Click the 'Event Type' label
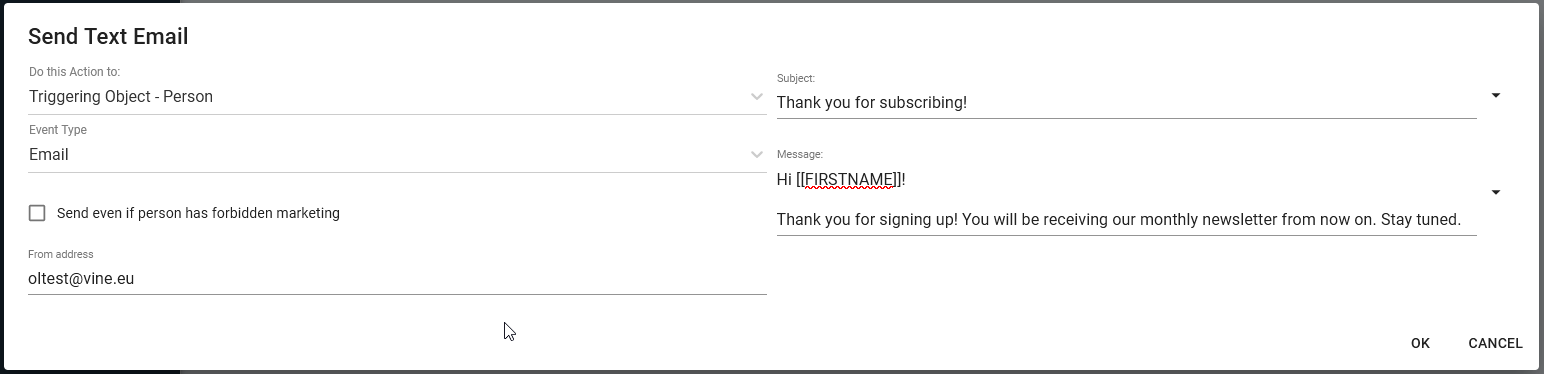The height and width of the screenshot is (374, 1544). coord(58,130)
